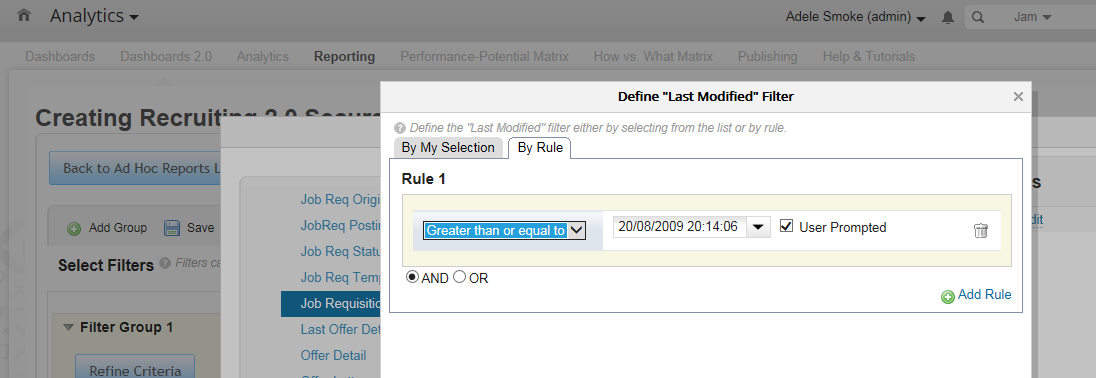Open the Analytics tab in navigation
Viewport: 1096px width, 378px height.
262,57
